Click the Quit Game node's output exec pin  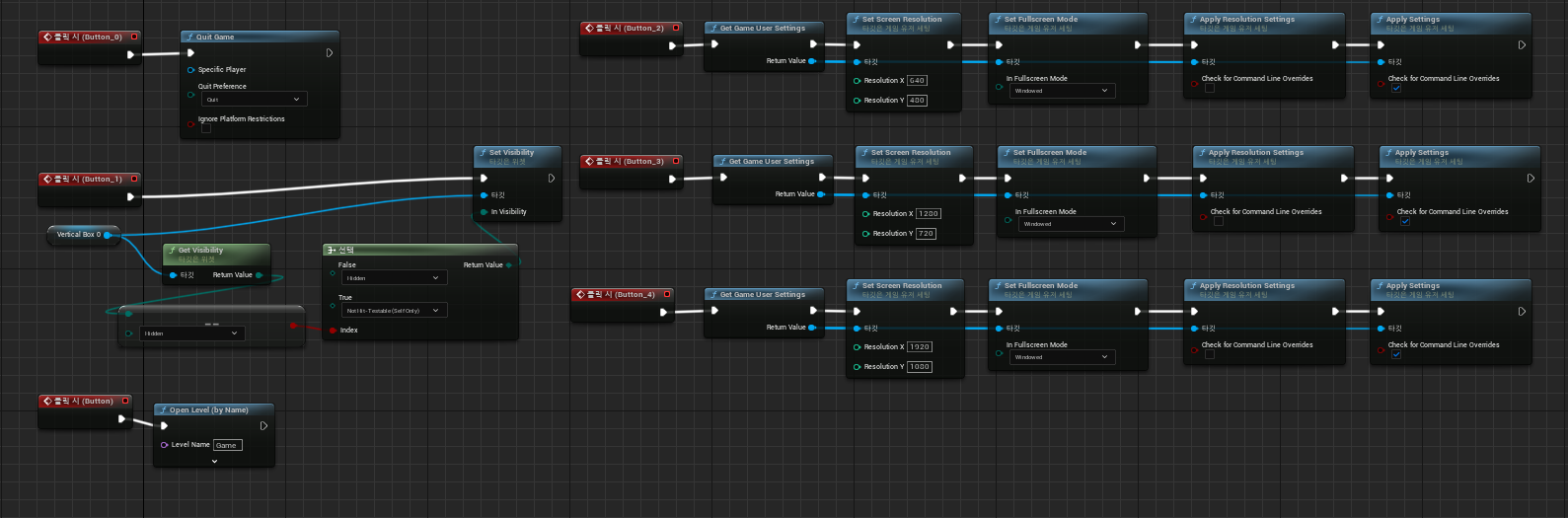pyautogui.click(x=329, y=53)
